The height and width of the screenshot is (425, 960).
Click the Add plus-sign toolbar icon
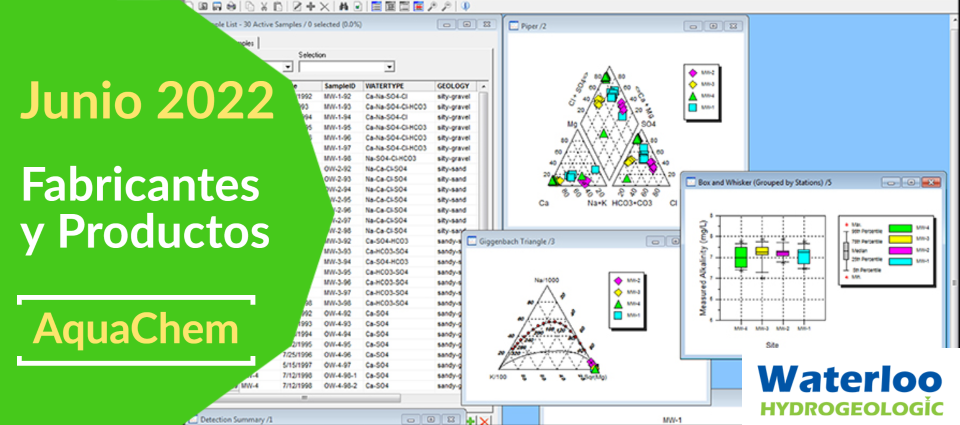pyautogui.click(x=310, y=6)
